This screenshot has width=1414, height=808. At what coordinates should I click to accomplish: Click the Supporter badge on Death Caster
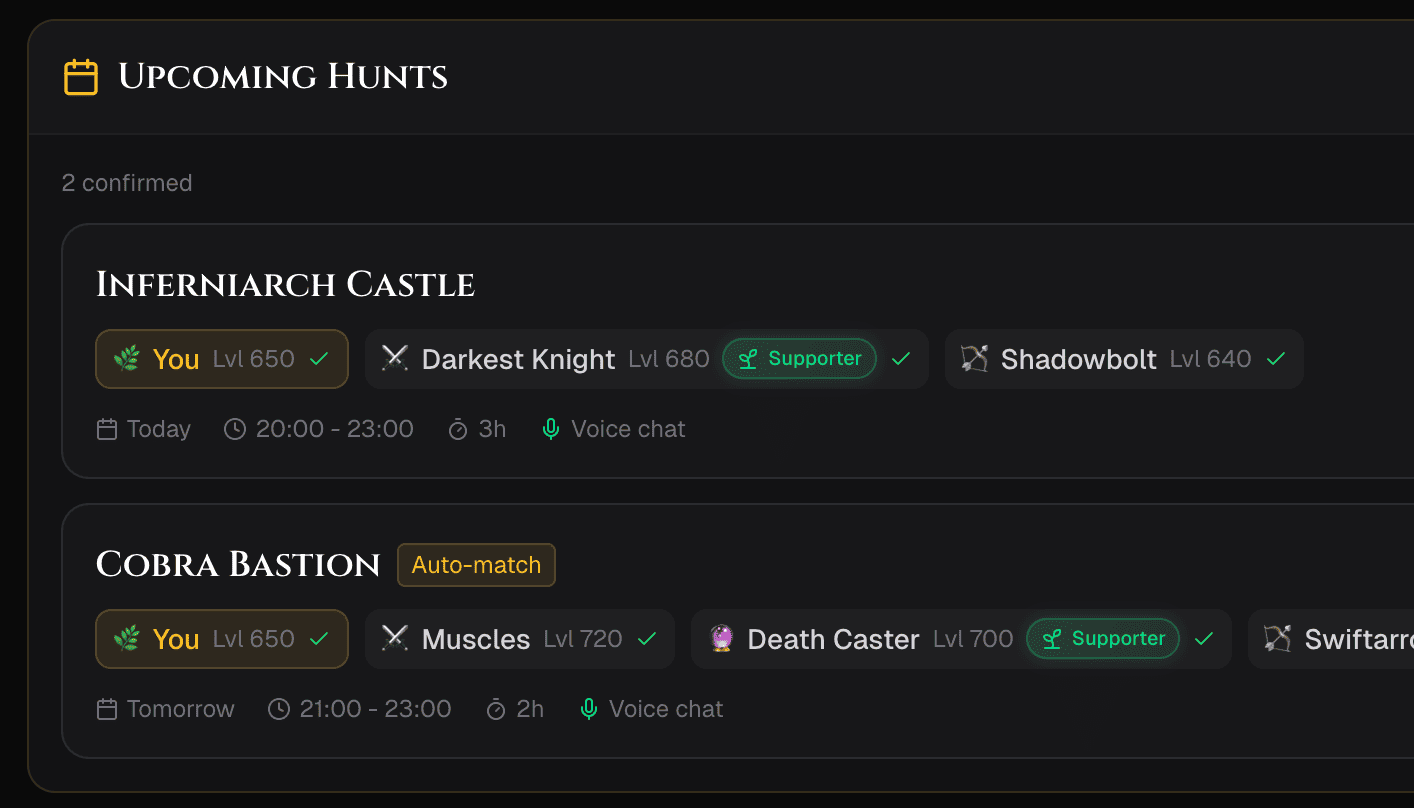point(1102,638)
